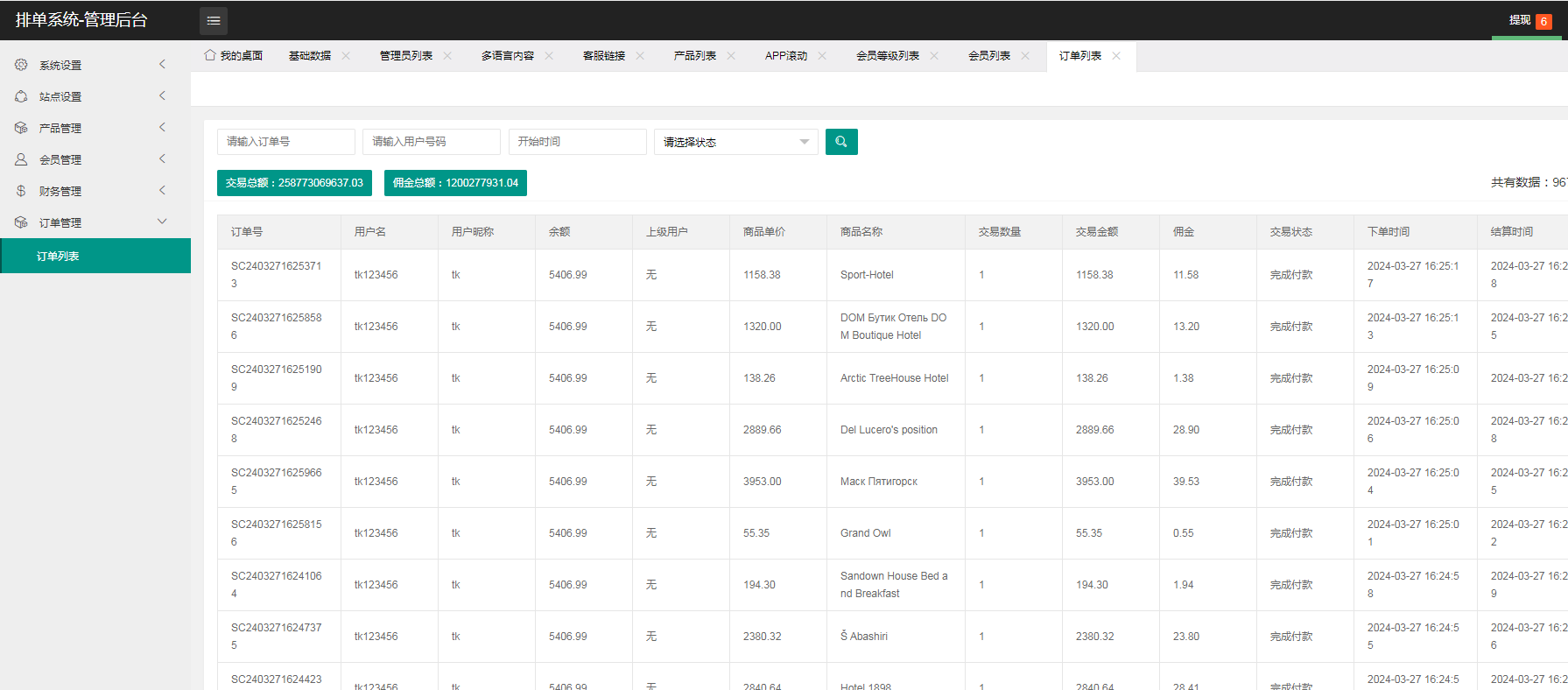Expand the 系统设置 menu chevron
Screen dimensions: 1568x690
(x=162, y=64)
